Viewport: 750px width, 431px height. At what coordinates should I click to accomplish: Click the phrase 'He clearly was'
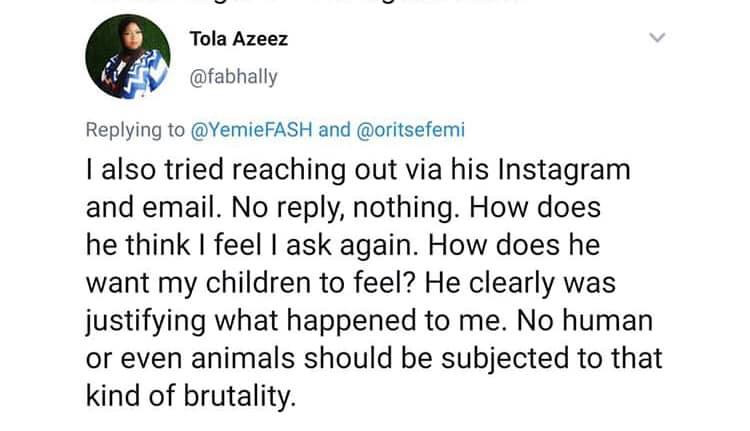tap(520, 284)
